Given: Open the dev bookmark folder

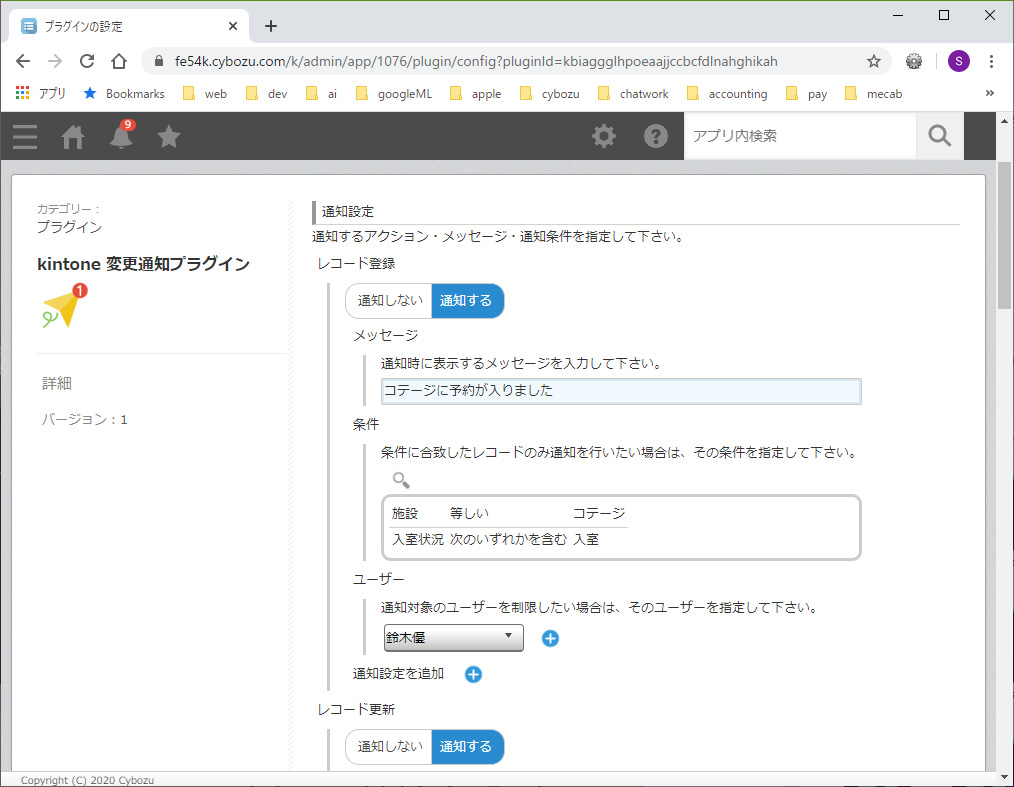Looking at the screenshot, I should pyautogui.click(x=266, y=94).
